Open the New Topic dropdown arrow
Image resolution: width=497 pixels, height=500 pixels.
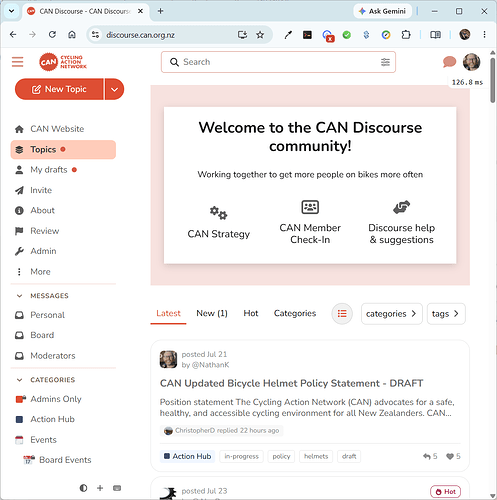point(114,89)
